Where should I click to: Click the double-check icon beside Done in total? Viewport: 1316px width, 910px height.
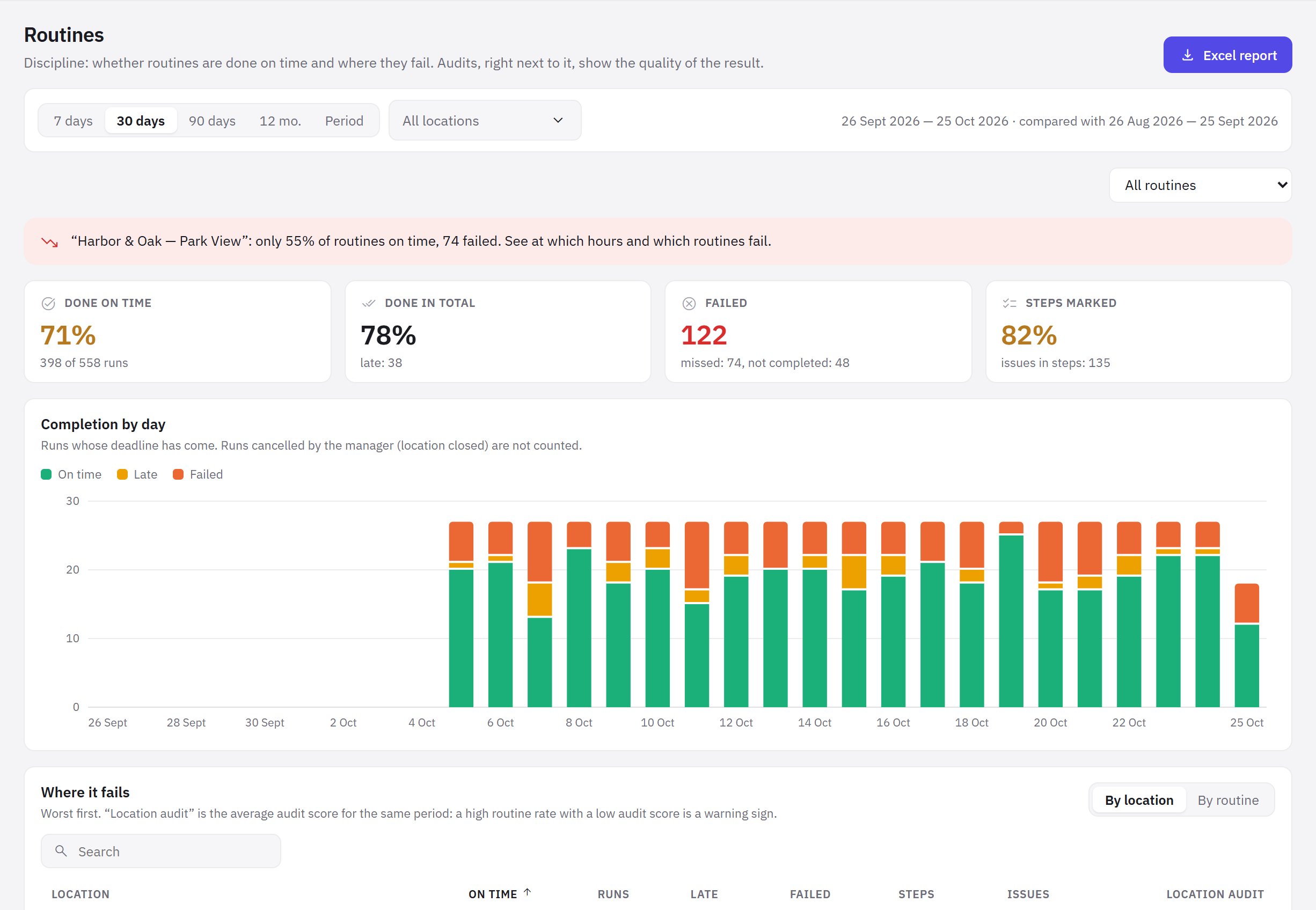coord(369,303)
